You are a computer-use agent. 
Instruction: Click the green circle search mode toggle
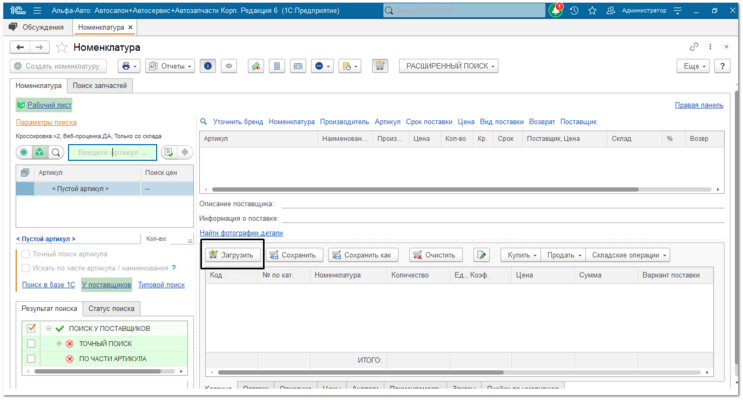(24, 152)
